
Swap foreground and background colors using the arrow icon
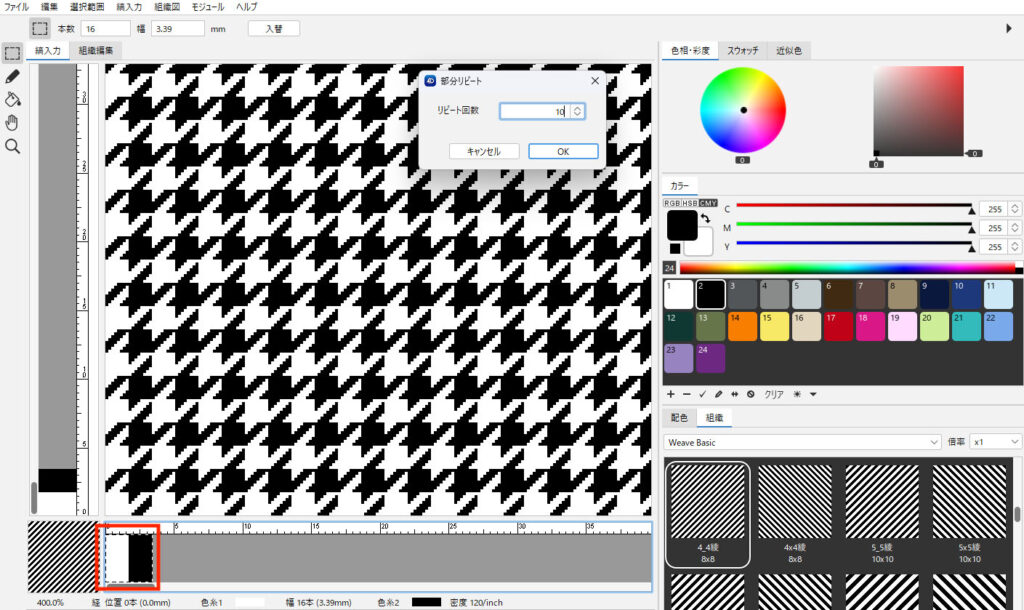tap(704, 217)
